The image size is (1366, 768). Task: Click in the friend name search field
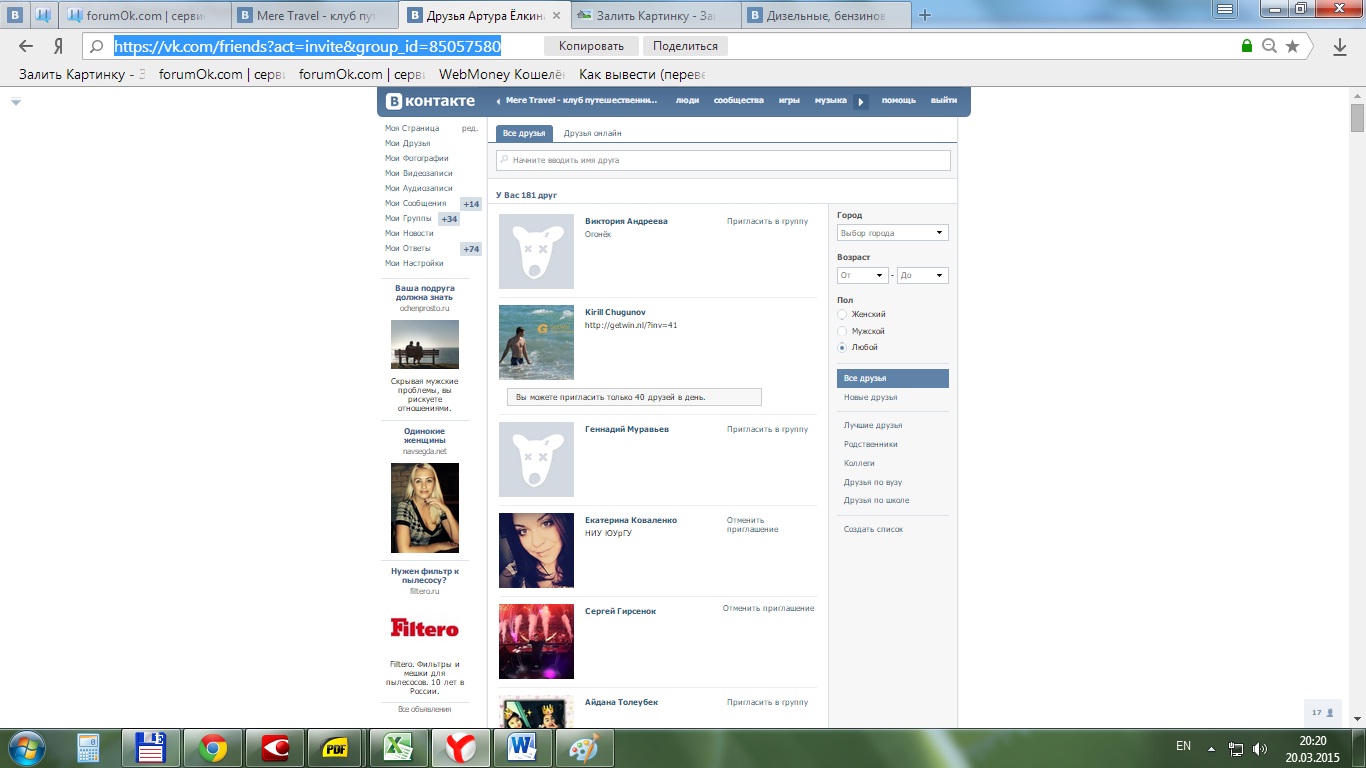(723, 160)
